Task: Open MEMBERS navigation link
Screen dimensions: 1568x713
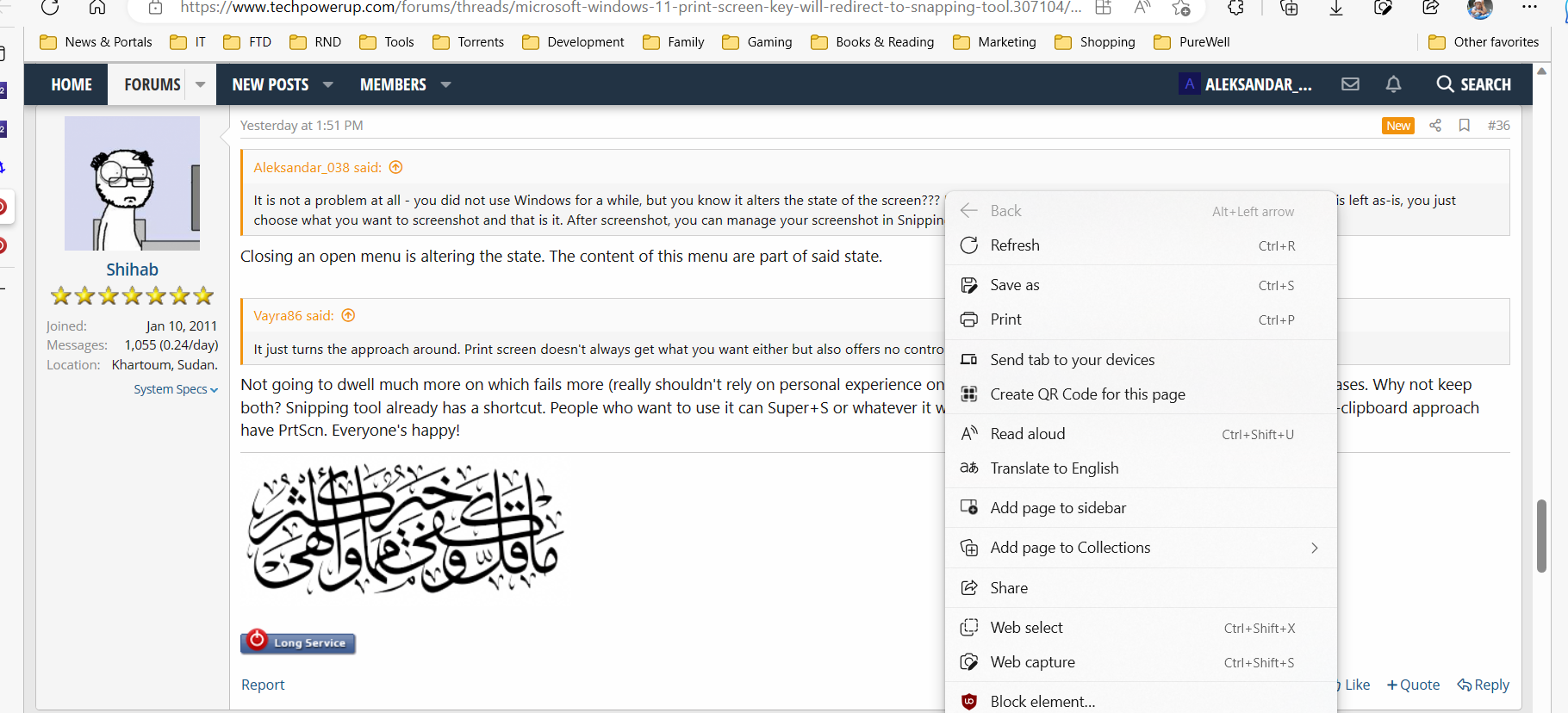Action: [x=393, y=84]
